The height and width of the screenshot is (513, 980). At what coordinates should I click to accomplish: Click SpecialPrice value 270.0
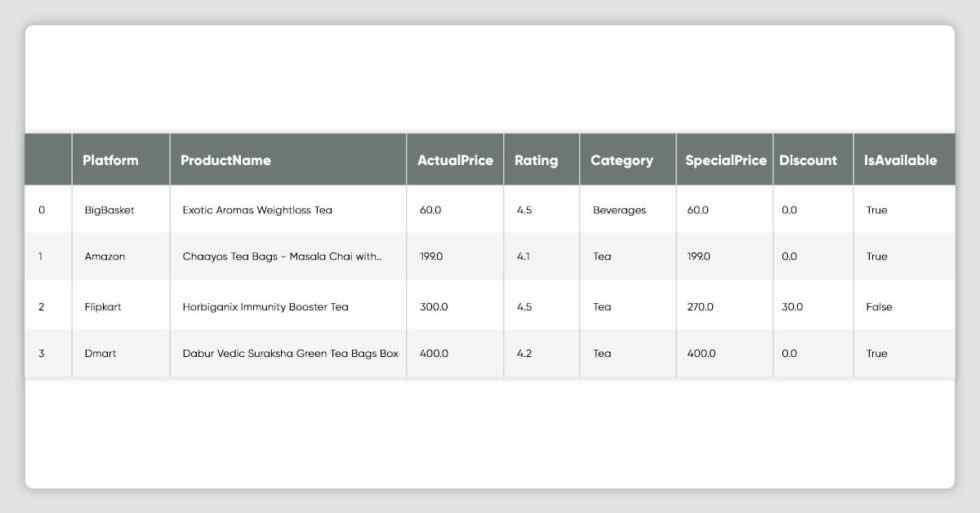[x=700, y=307]
